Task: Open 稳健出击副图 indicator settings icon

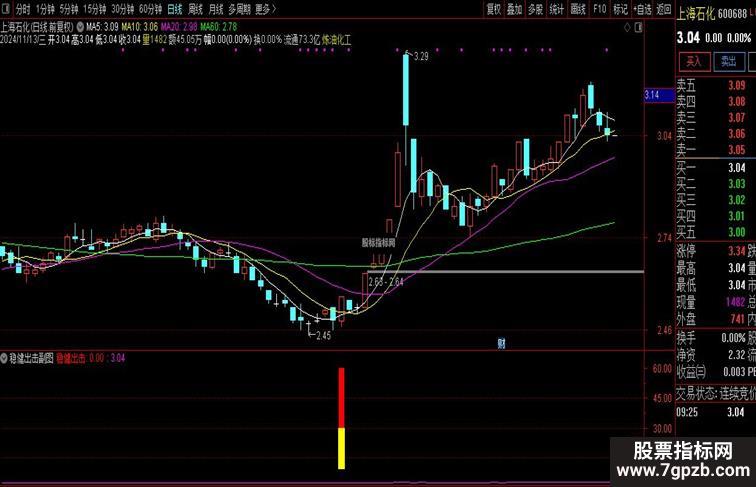Action: [x=4, y=358]
